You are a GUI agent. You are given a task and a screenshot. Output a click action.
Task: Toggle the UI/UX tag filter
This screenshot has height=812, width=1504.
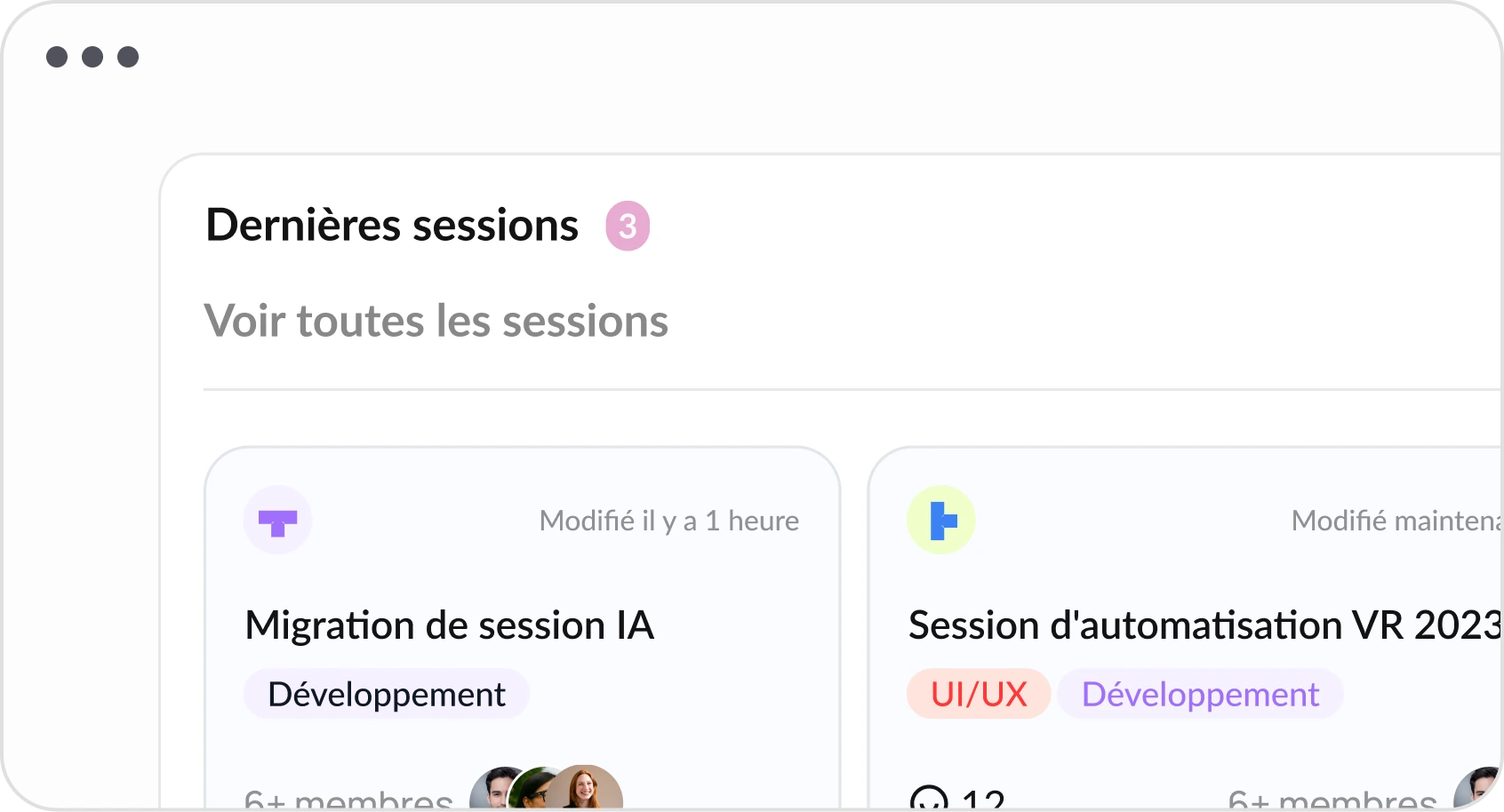coord(978,694)
